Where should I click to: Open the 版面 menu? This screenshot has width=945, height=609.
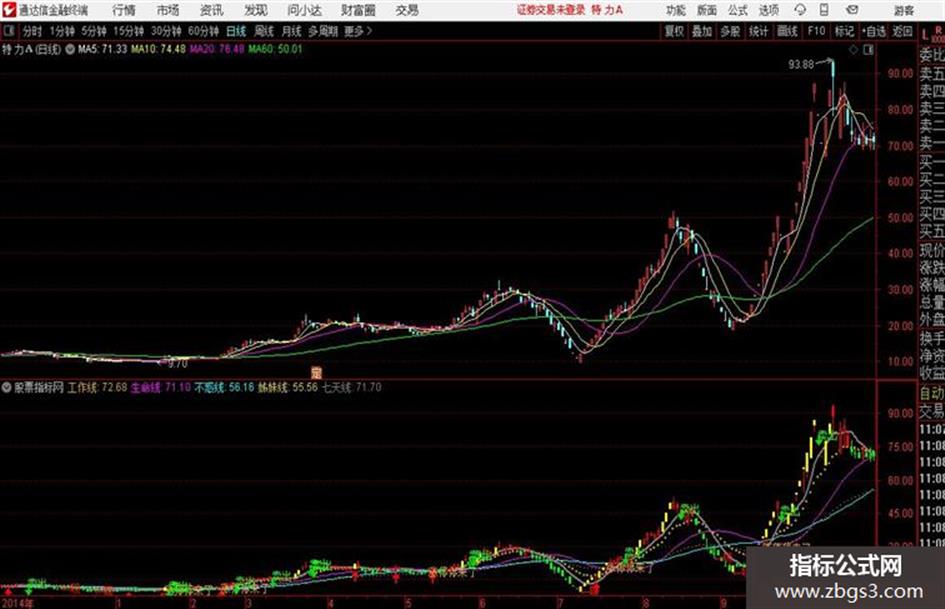point(706,10)
